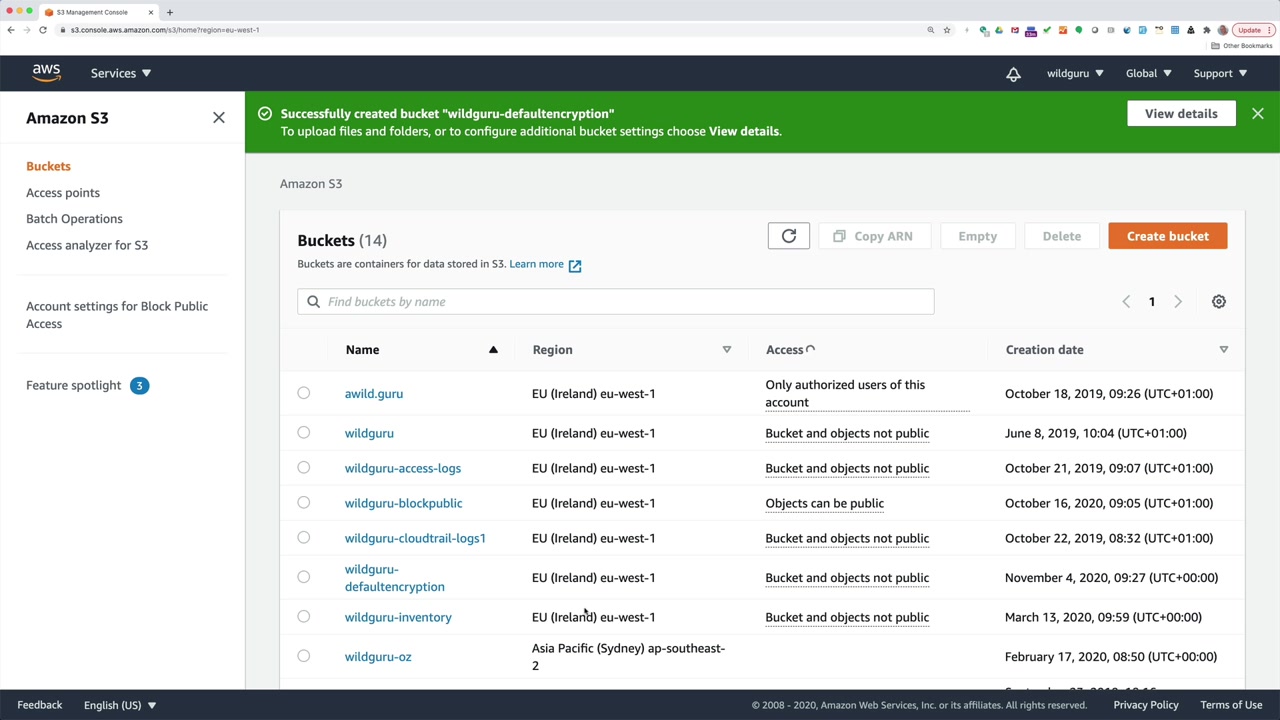The height and width of the screenshot is (720, 1280).
Task: Open the wildguru-access-logs bucket link
Action: (x=402, y=468)
